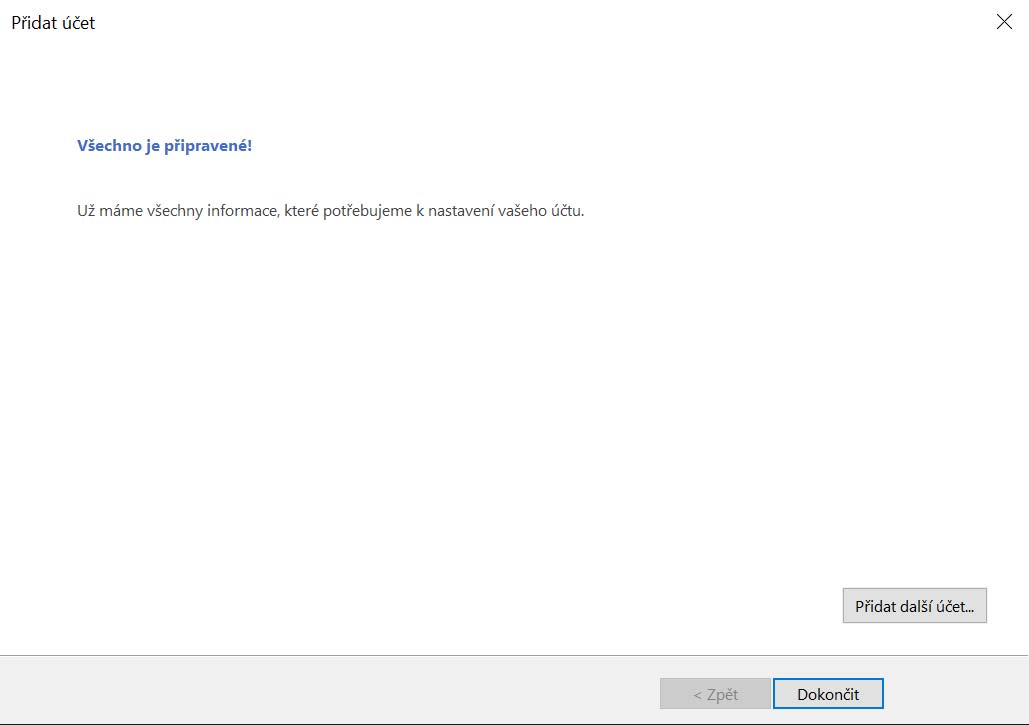Hit the X in the title bar
The width and height of the screenshot is (1029, 725).
point(1004,22)
